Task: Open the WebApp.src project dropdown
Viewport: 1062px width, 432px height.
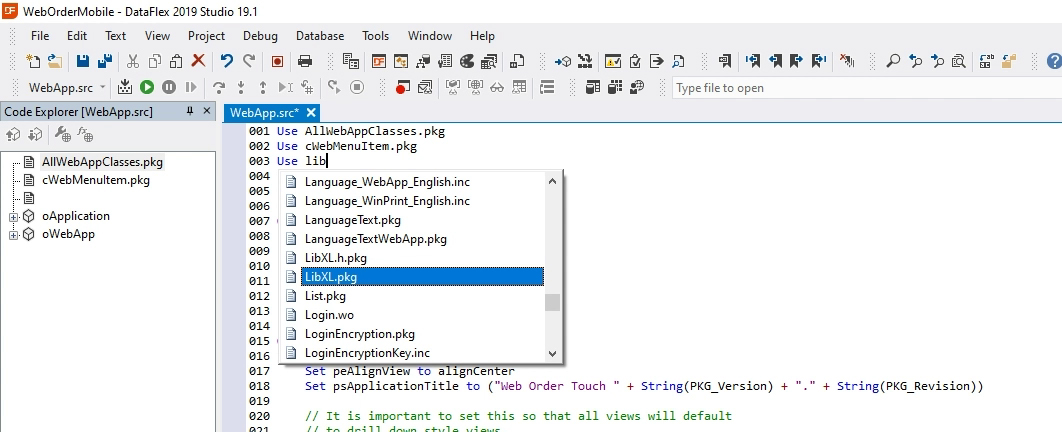Action: point(100,88)
